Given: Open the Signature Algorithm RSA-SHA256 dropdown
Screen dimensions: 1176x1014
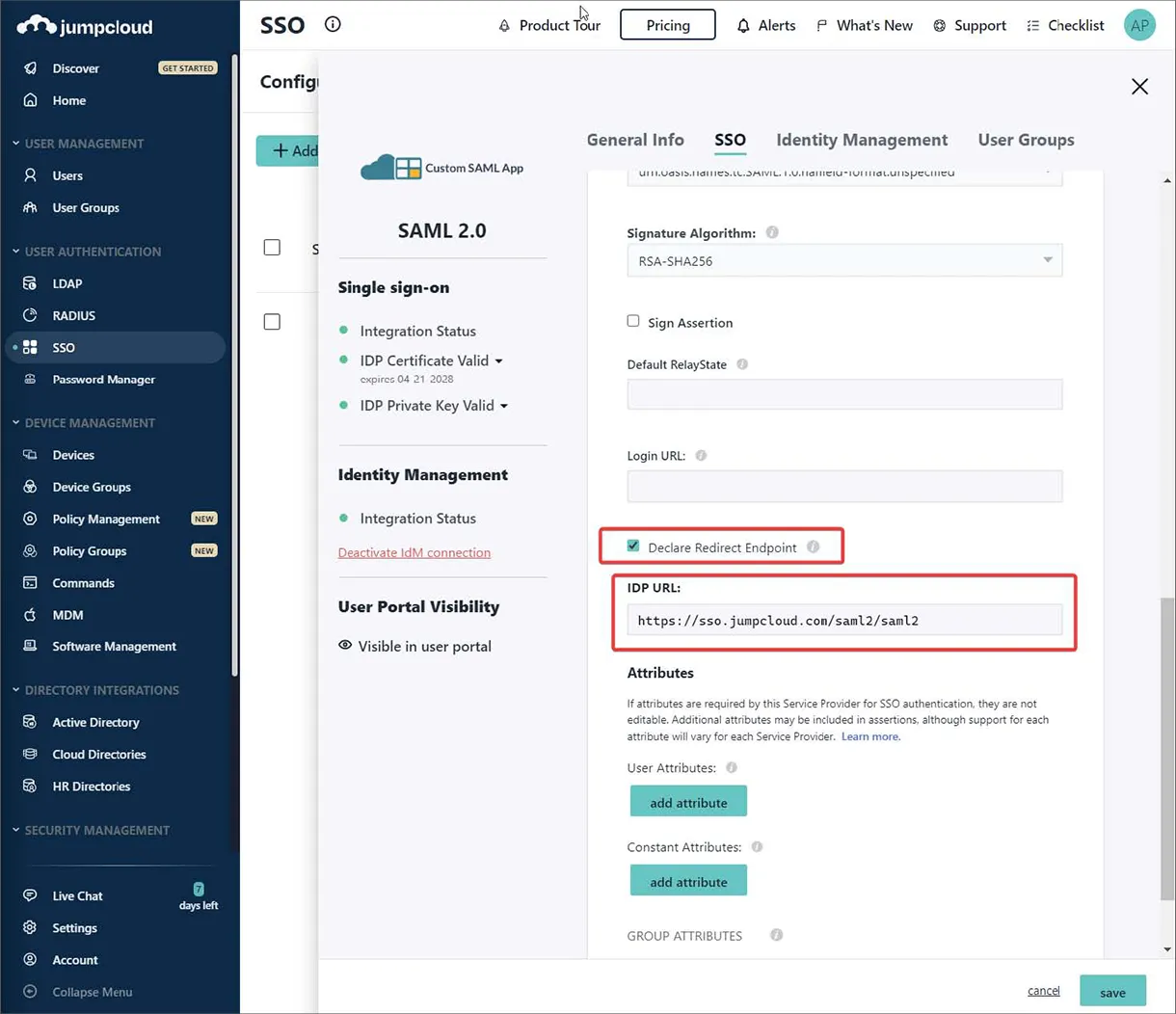Looking at the screenshot, I should 844,260.
